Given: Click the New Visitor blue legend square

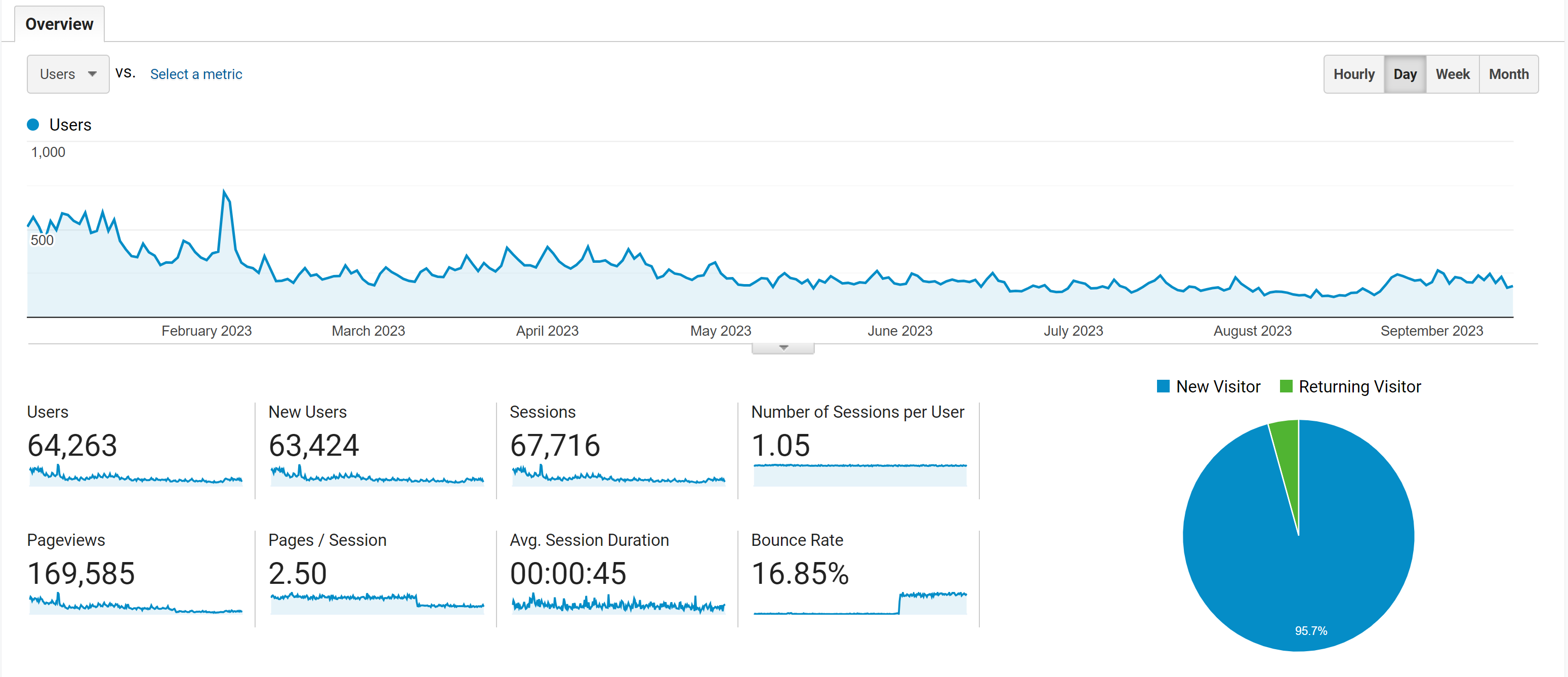Looking at the screenshot, I should (x=1163, y=386).
